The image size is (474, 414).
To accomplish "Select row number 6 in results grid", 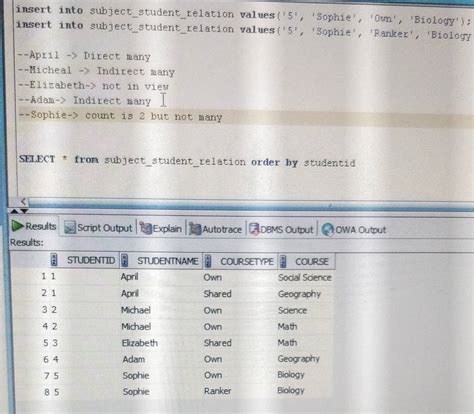I will (x=46, y=359).
